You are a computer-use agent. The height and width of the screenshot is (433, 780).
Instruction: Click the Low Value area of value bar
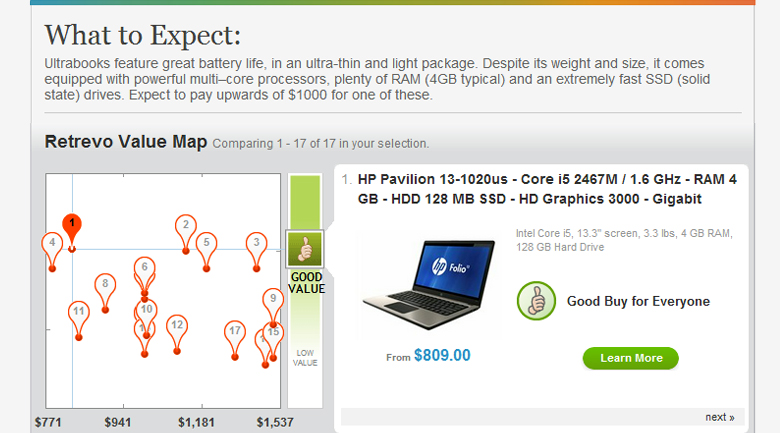[305, 358]
